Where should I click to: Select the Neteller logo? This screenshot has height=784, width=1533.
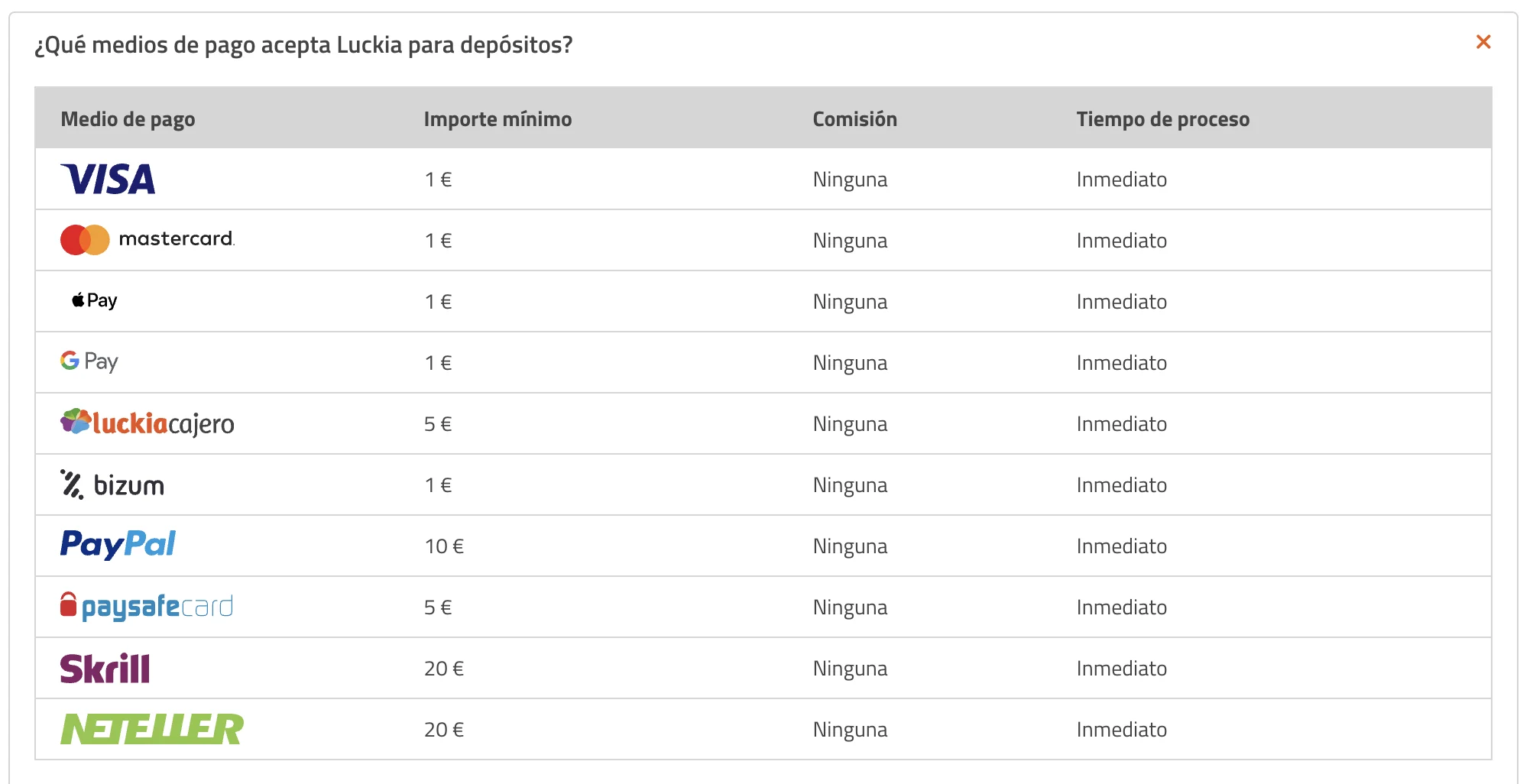(152, 729)
